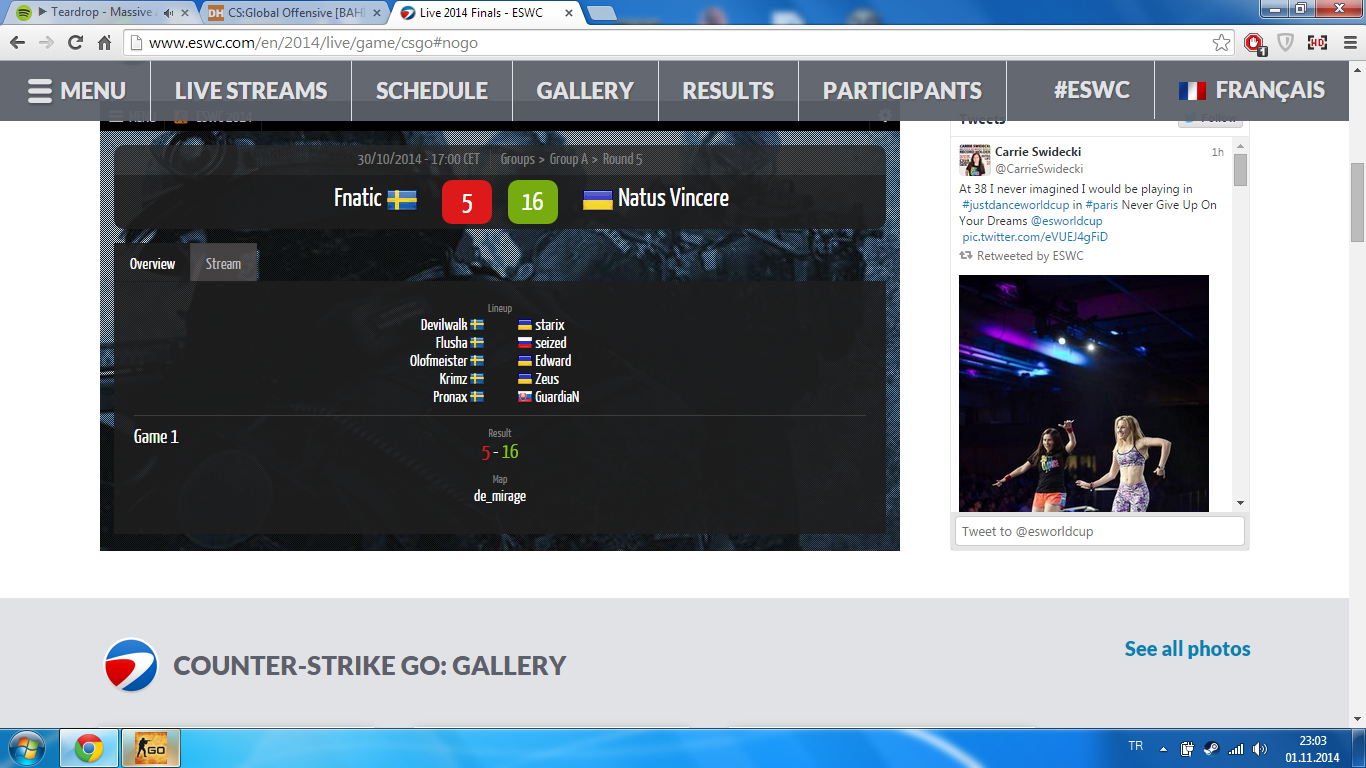Open a new tab in the browser

coord(600,13)
